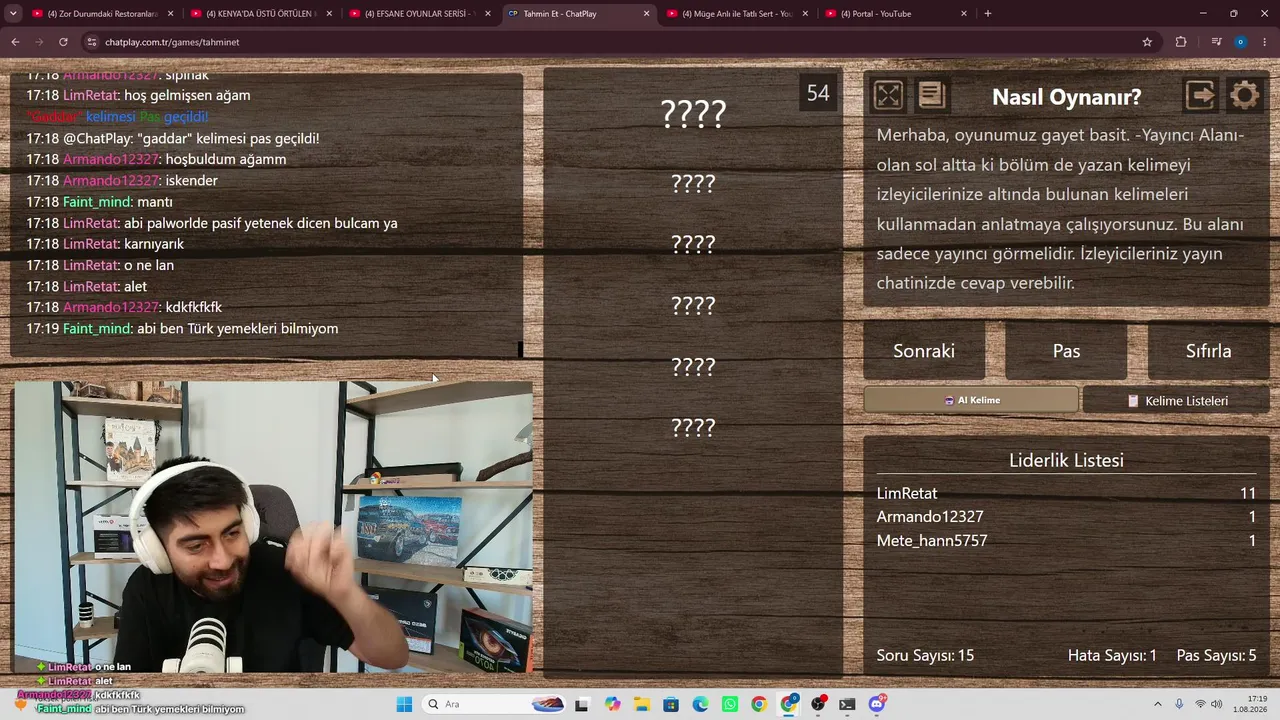The image size is (1280, 720).
Task: Open Kelime Listeleri
Action: pyautogui.click(x=1176, y=400)
